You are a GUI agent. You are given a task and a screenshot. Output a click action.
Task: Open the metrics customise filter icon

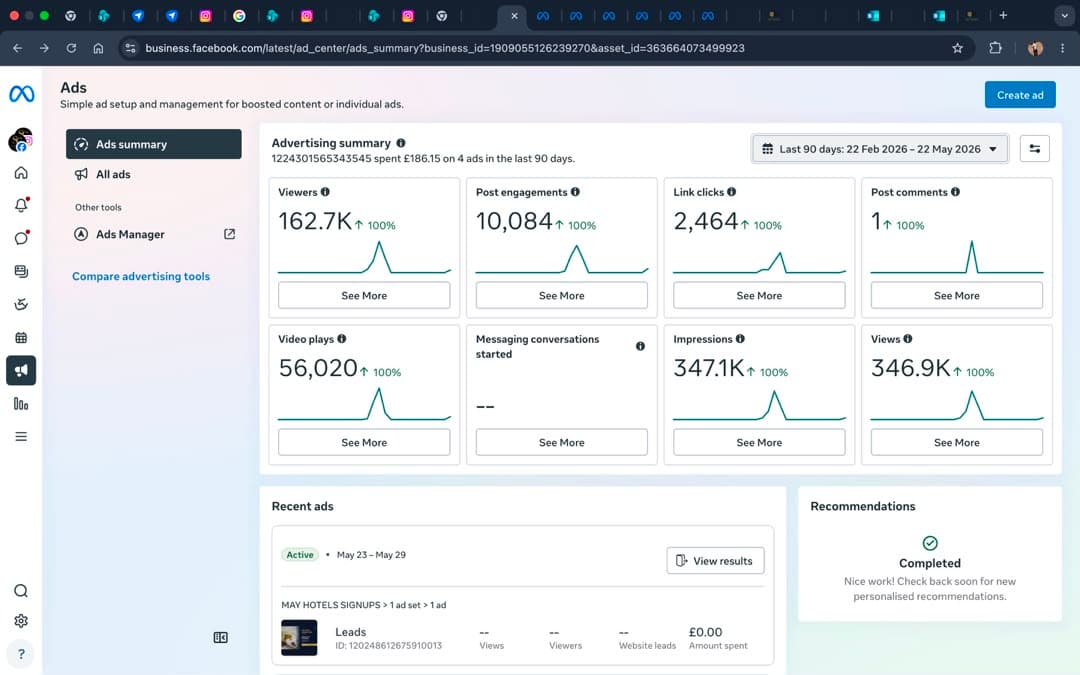coord(1035,149)
